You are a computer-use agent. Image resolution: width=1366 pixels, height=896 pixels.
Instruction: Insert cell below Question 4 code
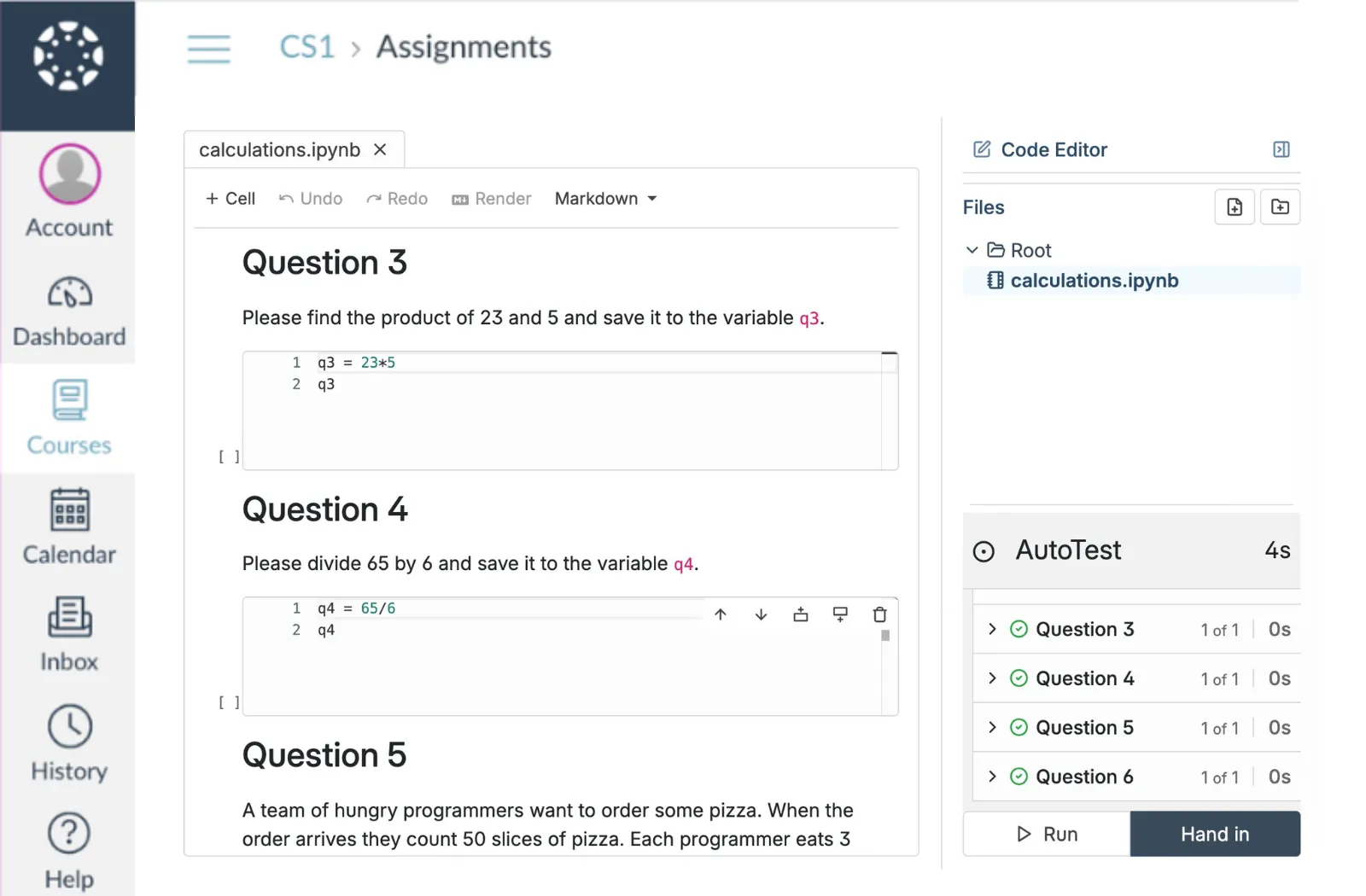840,614
